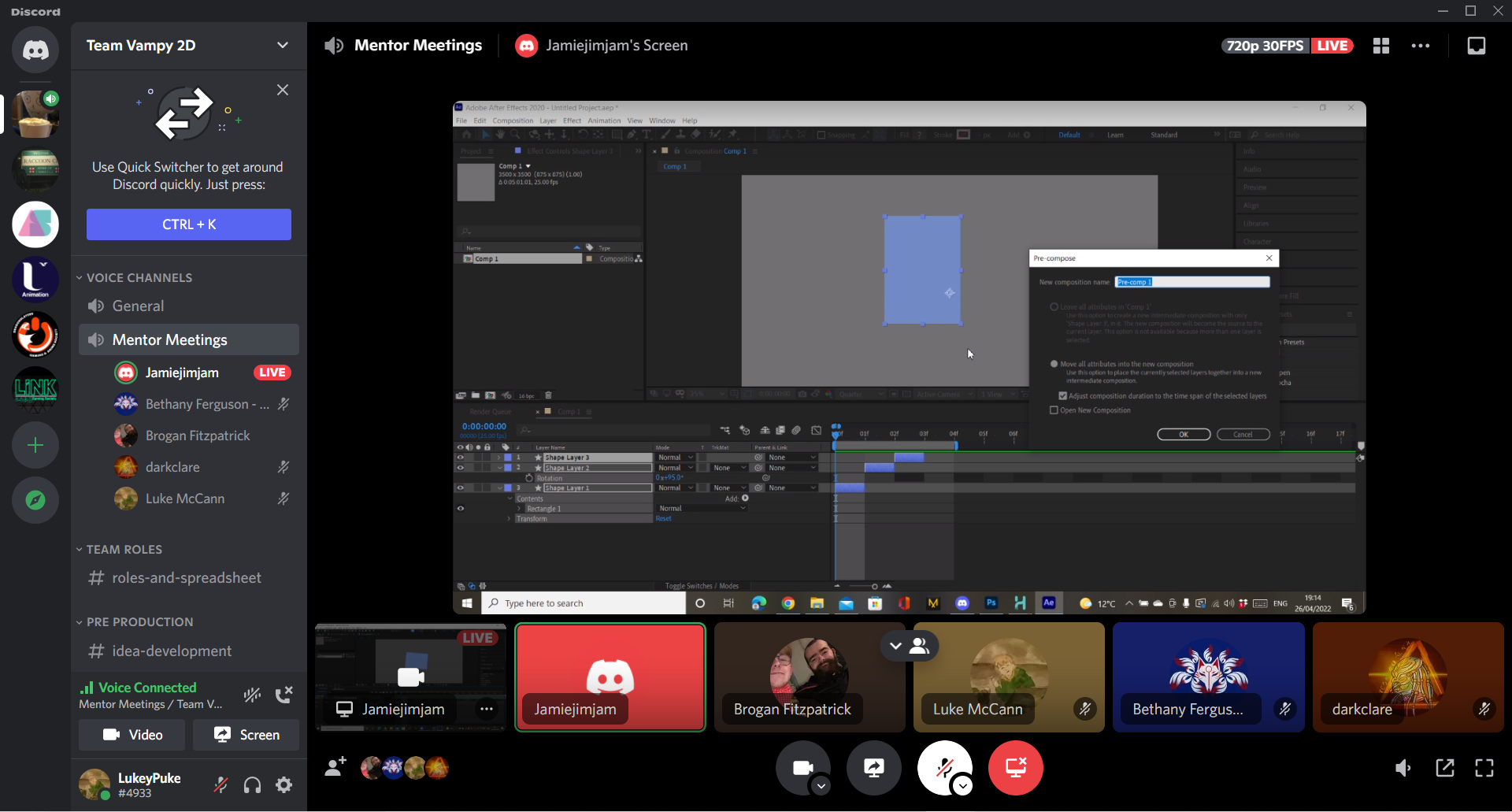Open idea-development text channel
The width and height of the screenshot is (1512, 812).
point(189,651)
